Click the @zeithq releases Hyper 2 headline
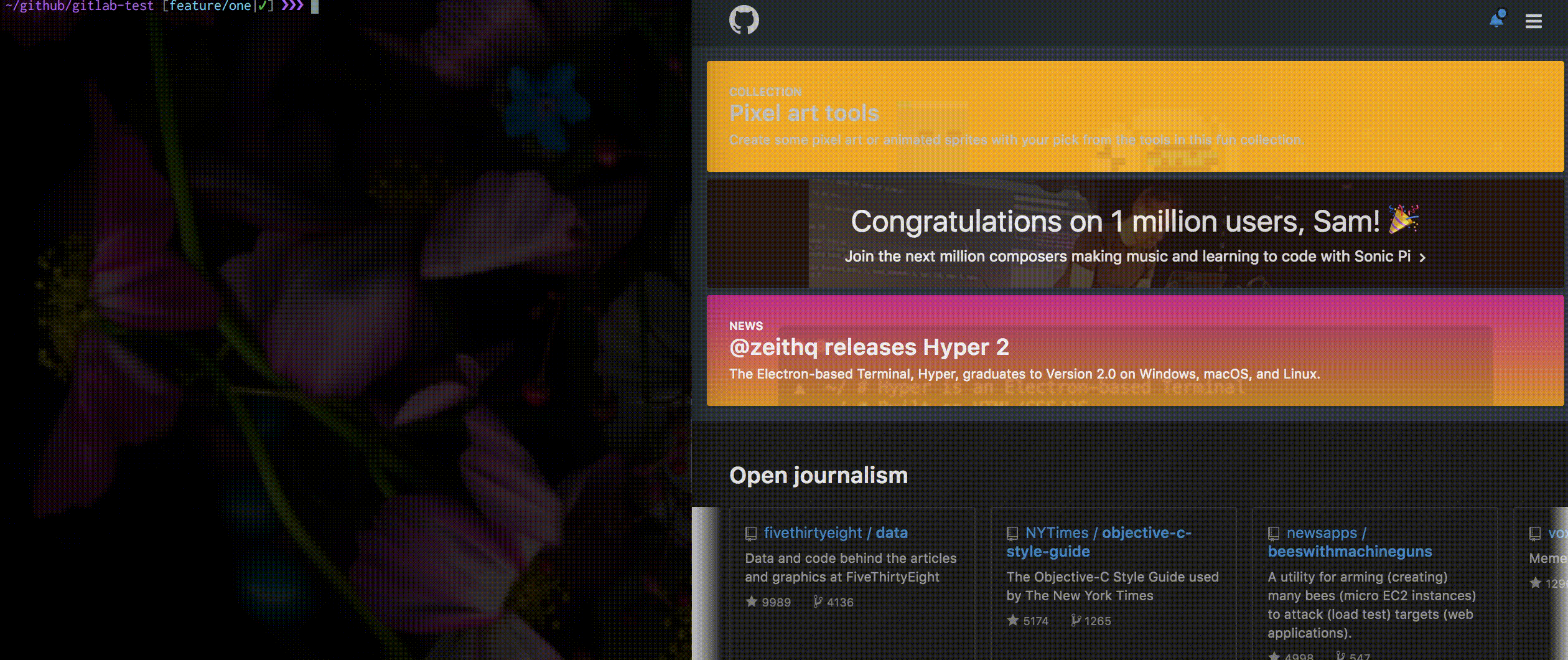Screen dimensions: 1568x660 point(871,347)
